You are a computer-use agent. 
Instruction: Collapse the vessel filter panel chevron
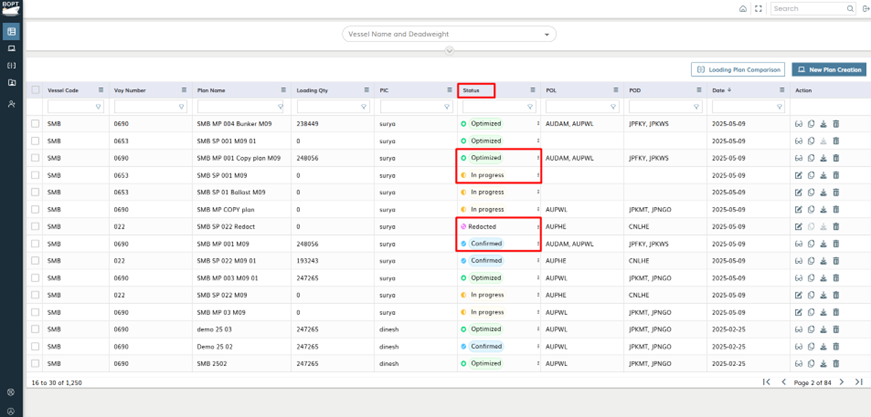pyautogui.click(x=449, y=50)
